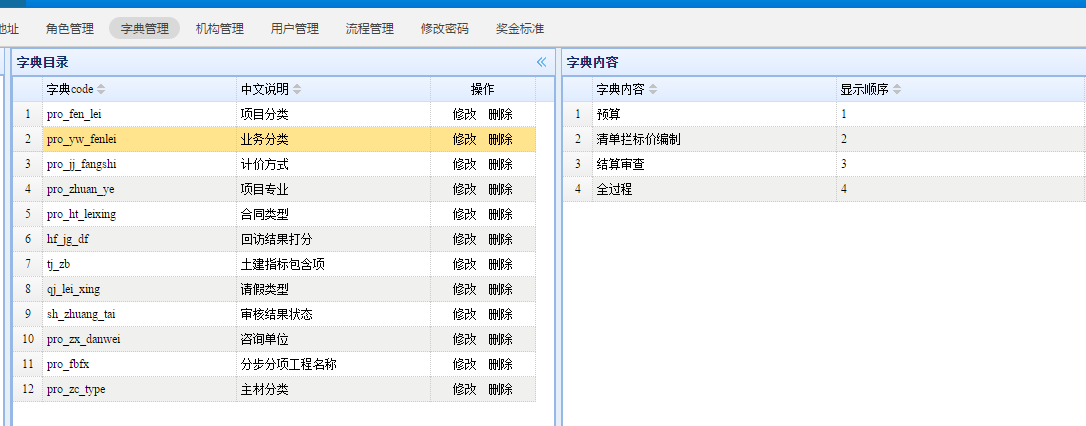Select the 修改密码 menu item
The width and height of the screenshot is (1086, 426).
coord(444,29)
